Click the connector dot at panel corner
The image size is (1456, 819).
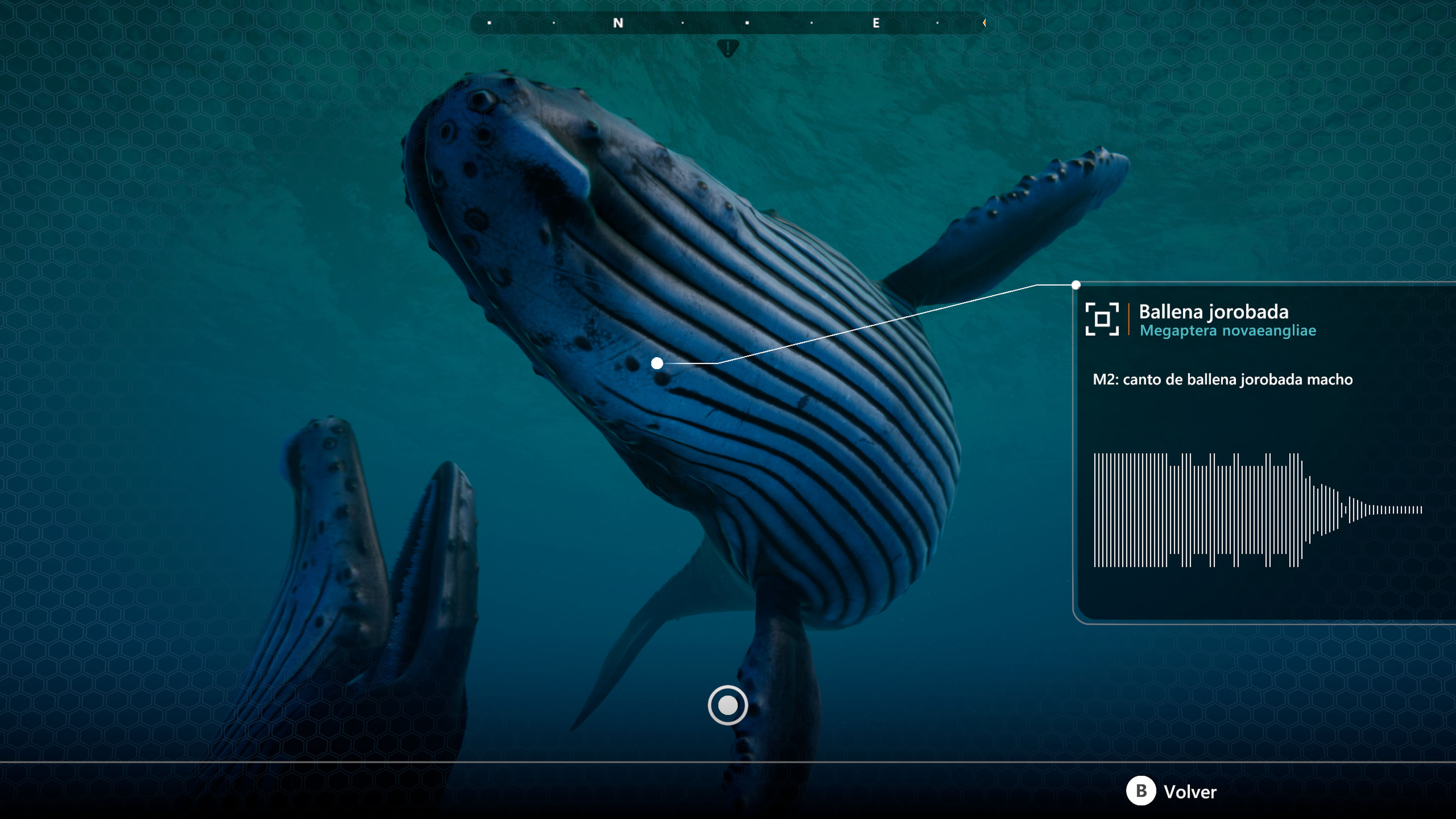tap(1076, 285)
